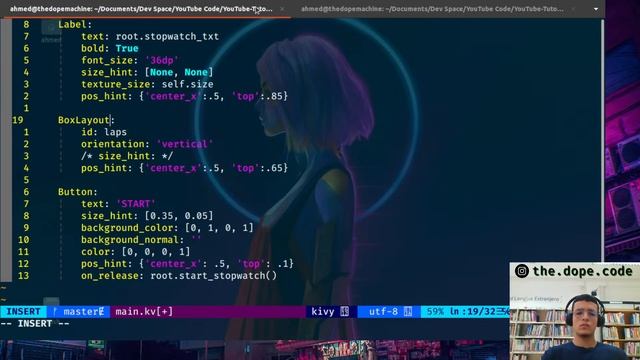Click the orientation: 'vertical' line
This screenshot has width=640, height=360.
point(147,144)
